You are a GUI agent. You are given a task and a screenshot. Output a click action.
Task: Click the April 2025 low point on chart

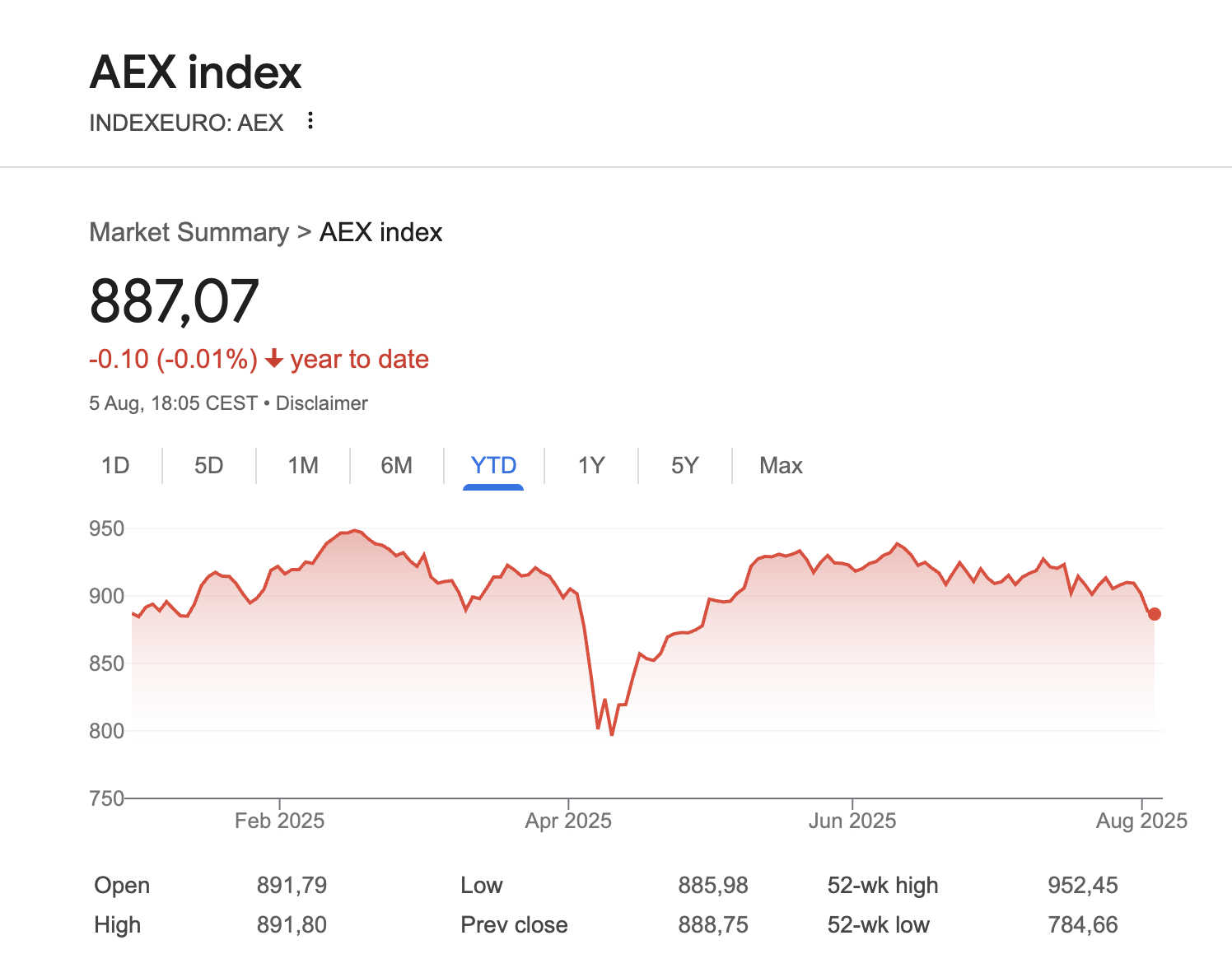tap(612, 733)
